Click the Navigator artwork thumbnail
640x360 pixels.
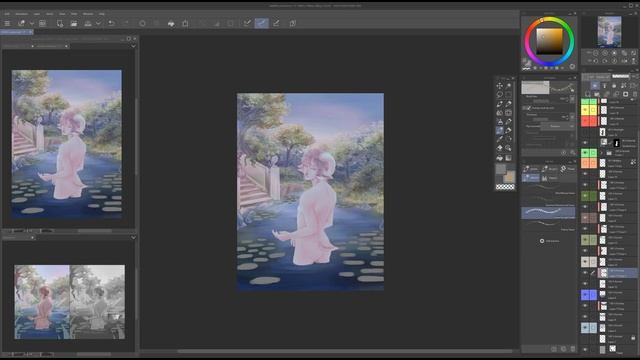(609, 32)
